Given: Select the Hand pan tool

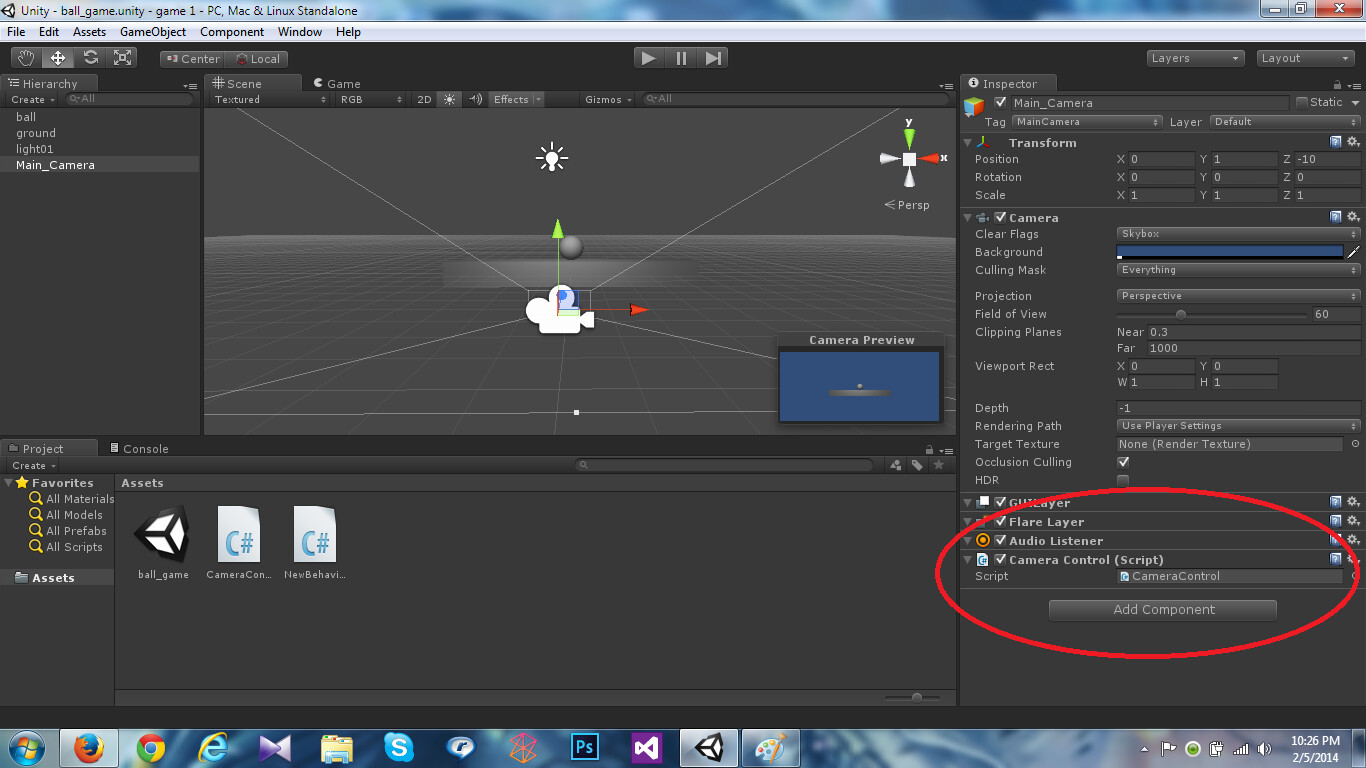Looking at the screenshot, I should pyautogui.click(x=24, y=57).
